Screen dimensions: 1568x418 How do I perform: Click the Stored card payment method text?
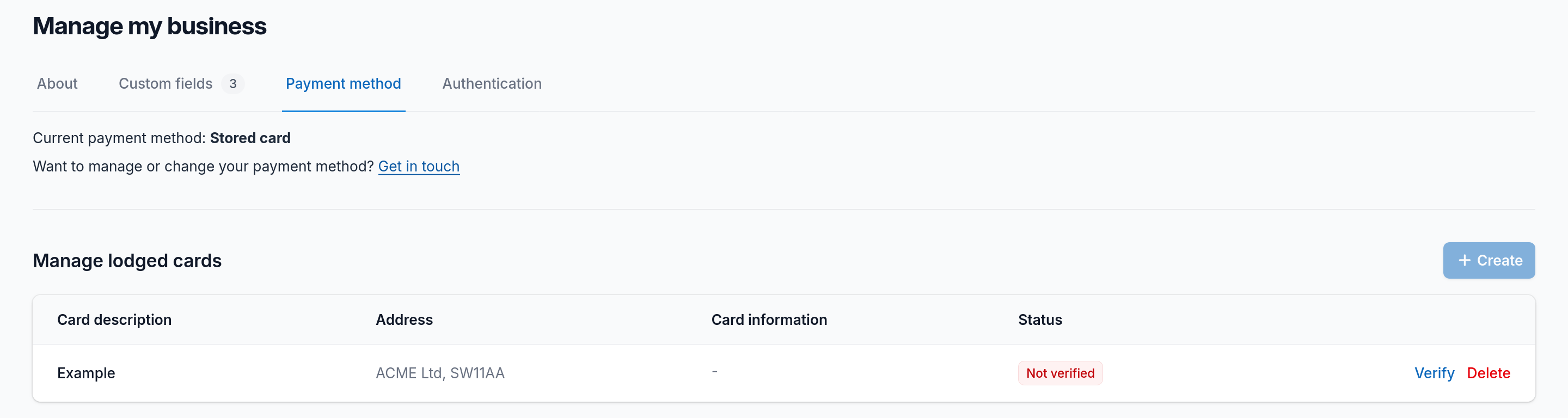[250, 138]
